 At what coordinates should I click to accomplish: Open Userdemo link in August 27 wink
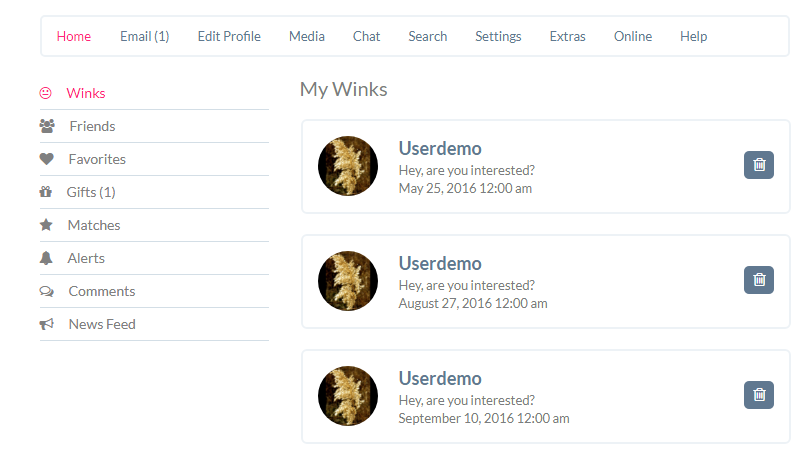pos(440,264)
